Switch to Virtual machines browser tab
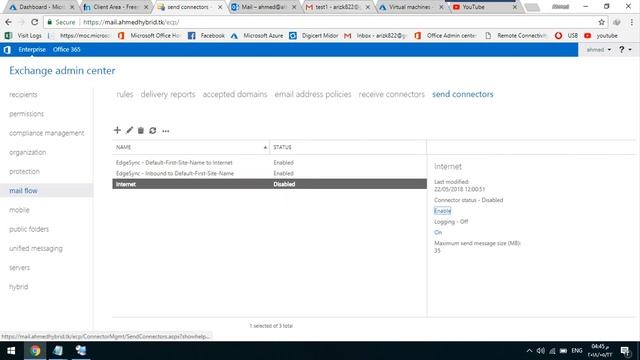Screen dimensions: 640x360 coord(410,7)
